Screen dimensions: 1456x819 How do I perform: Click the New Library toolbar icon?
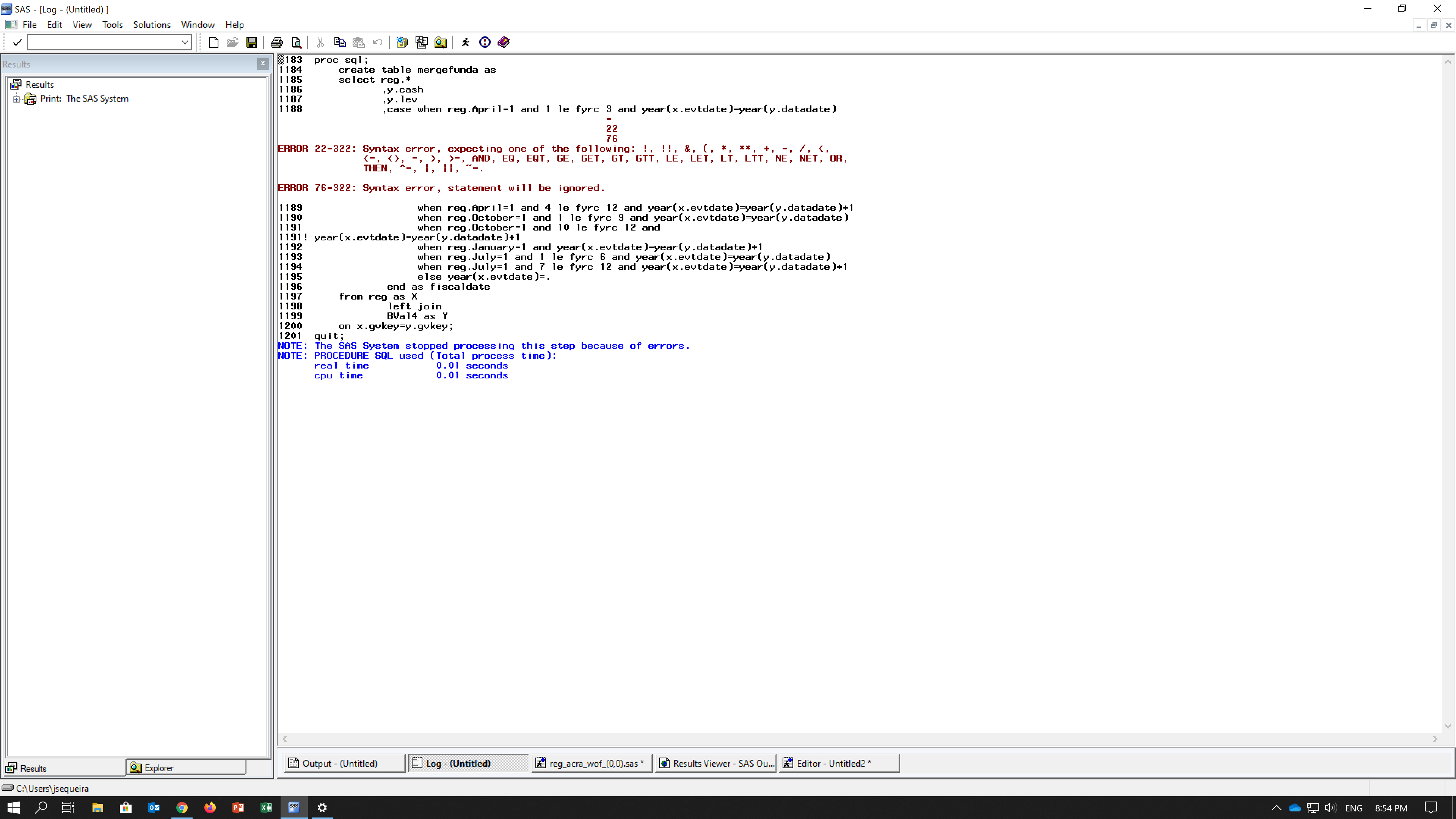point(402,42)
